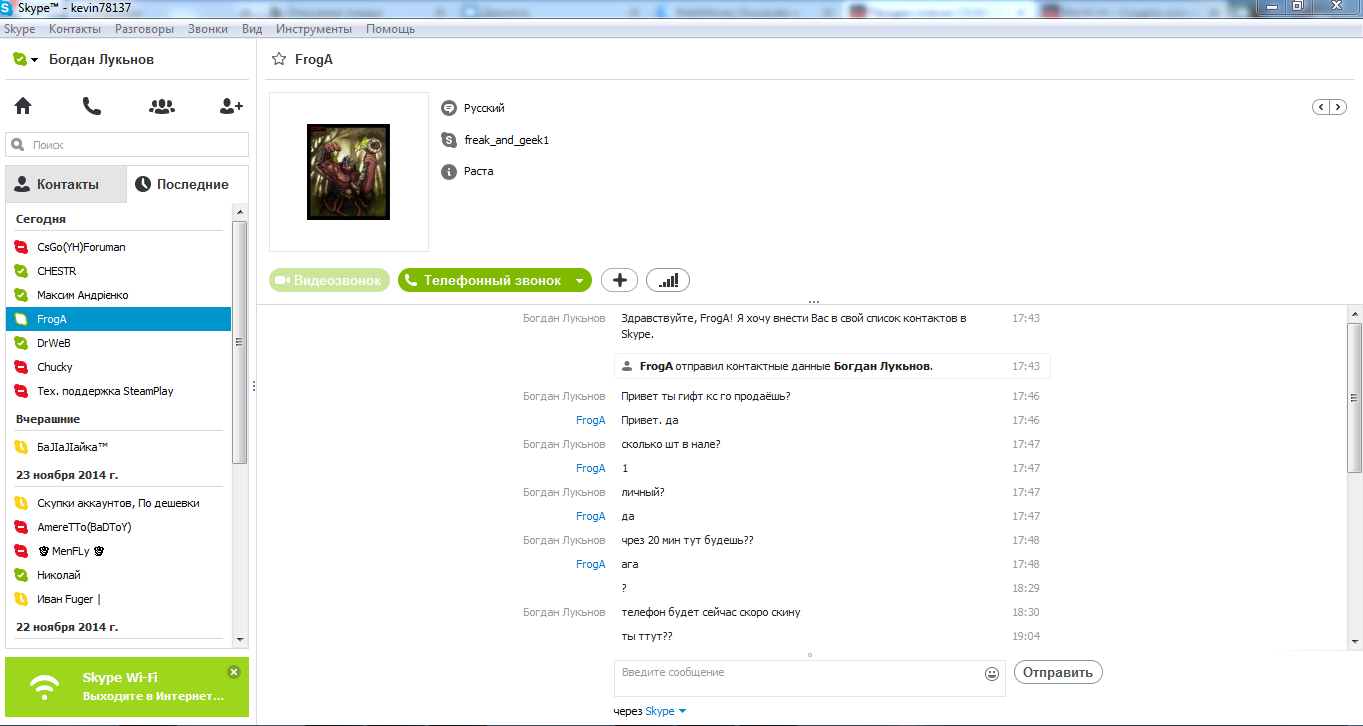
Task: Click the Русский language label
Action: [x=484, y=108]
